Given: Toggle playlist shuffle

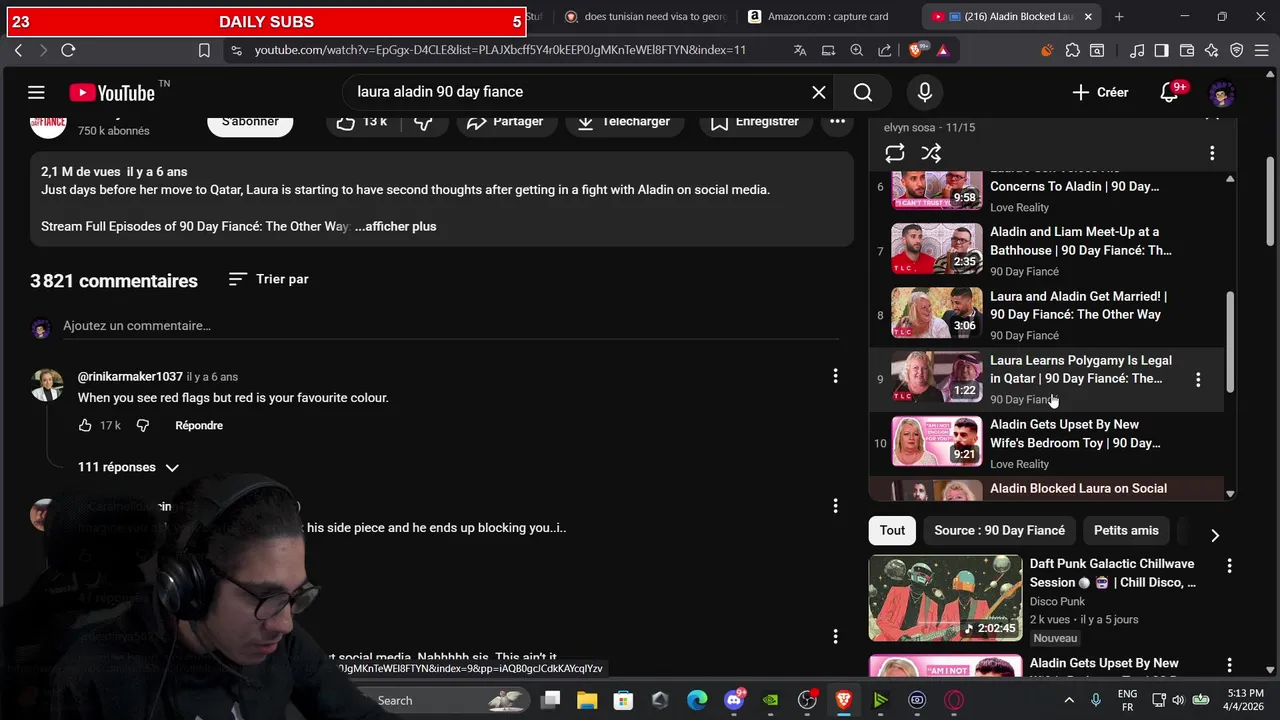Looking at the screenshot, I should (x=931, y=153).
